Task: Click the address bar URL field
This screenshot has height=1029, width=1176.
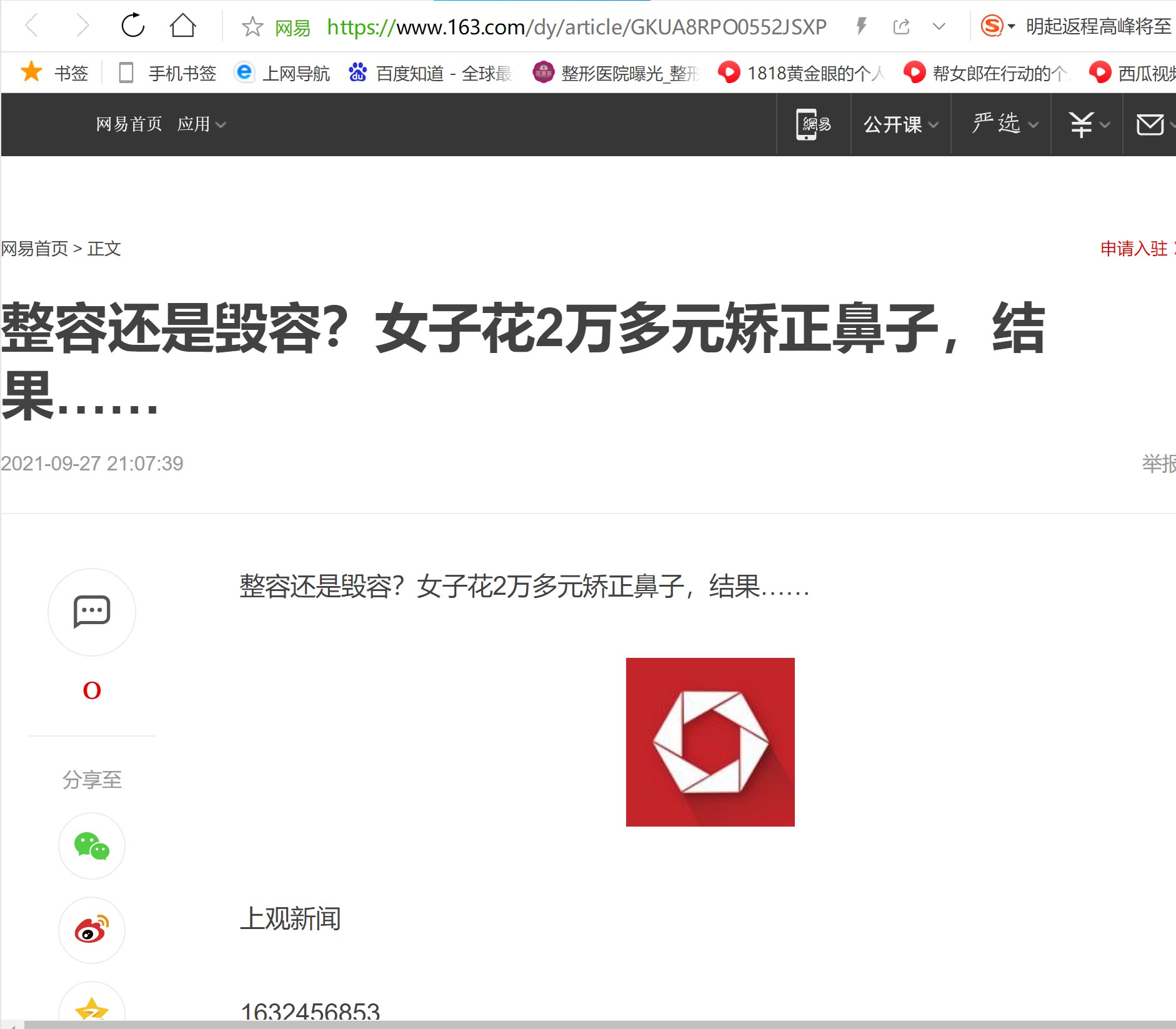Action: tap(576, 27)
